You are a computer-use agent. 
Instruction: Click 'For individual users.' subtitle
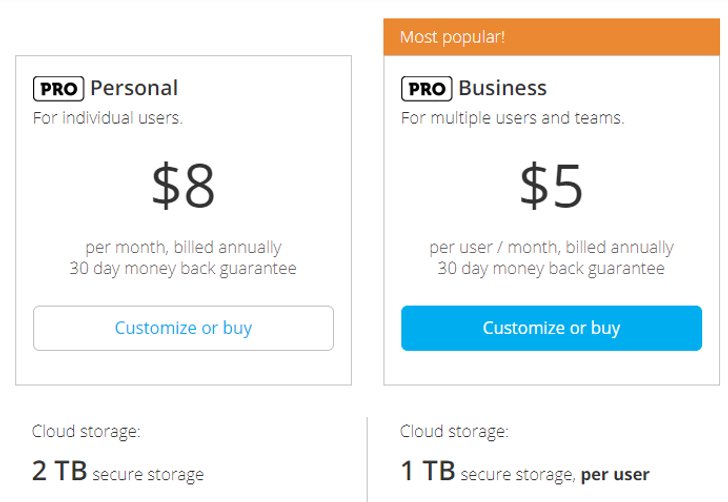(x=108, y=118)
